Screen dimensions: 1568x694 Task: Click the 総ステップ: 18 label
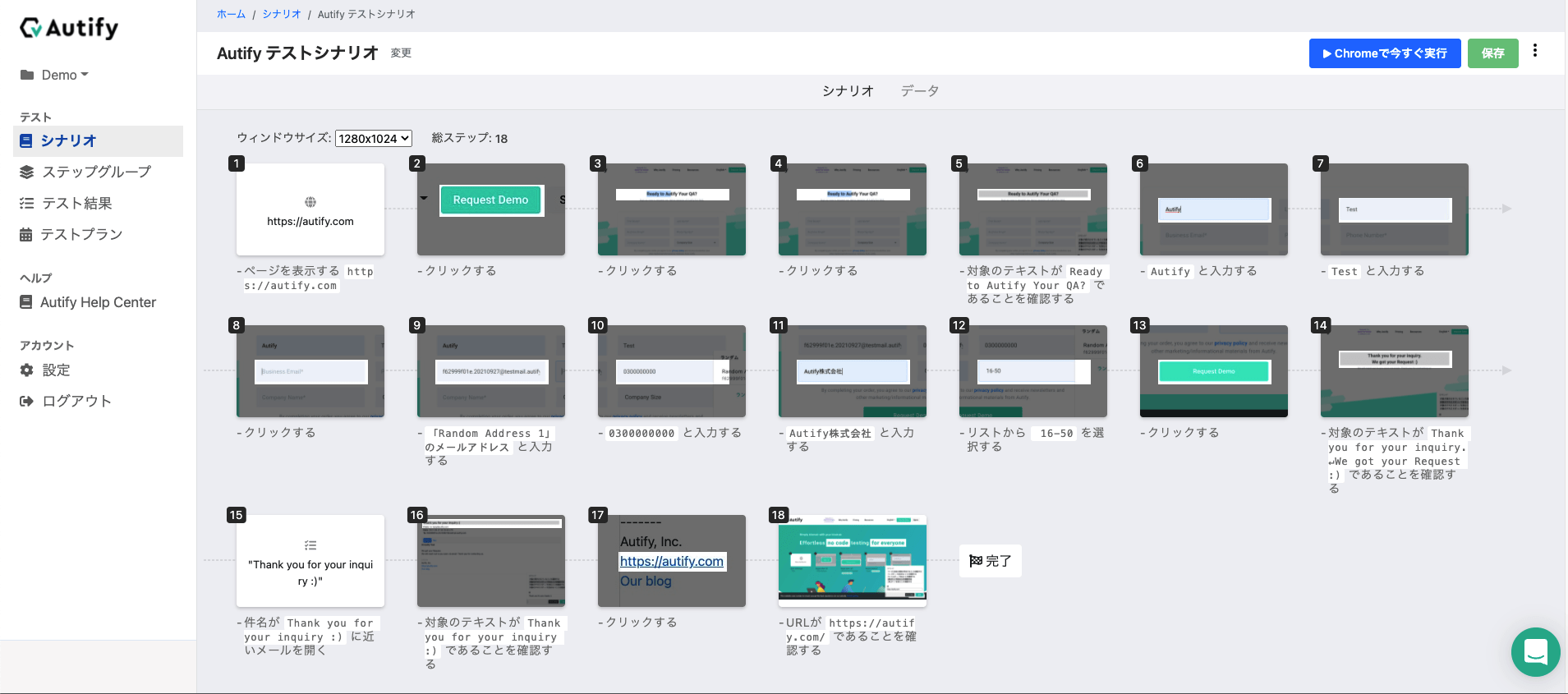click(470, 138)
